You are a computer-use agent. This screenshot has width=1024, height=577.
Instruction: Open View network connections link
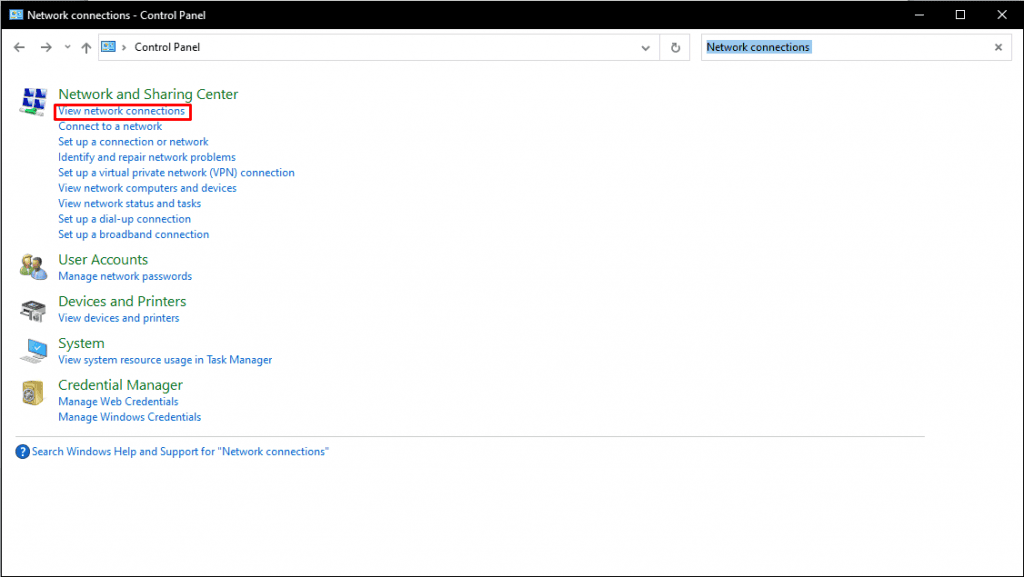coord(121,111)
